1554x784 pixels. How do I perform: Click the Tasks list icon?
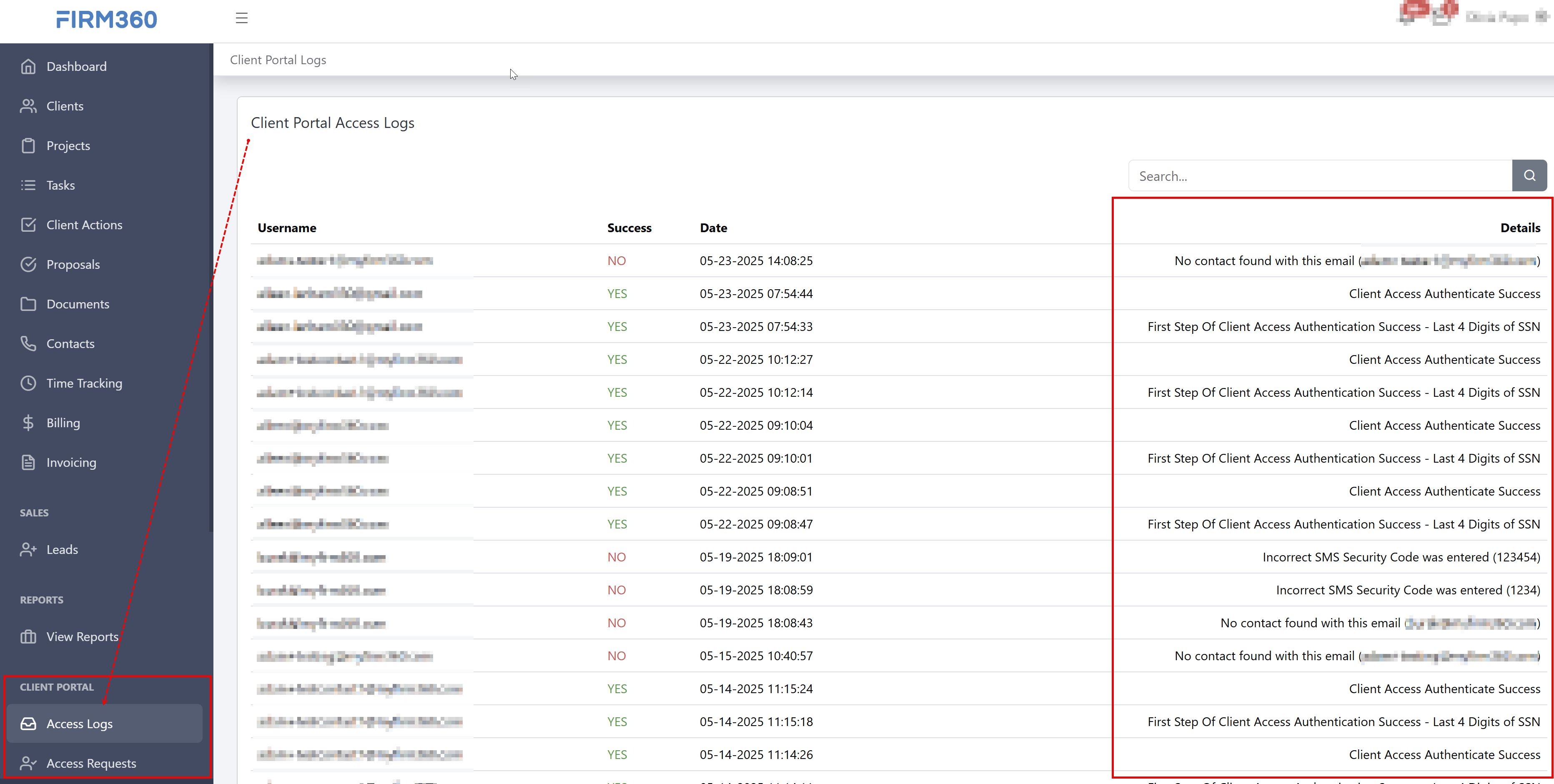point(29,185)
